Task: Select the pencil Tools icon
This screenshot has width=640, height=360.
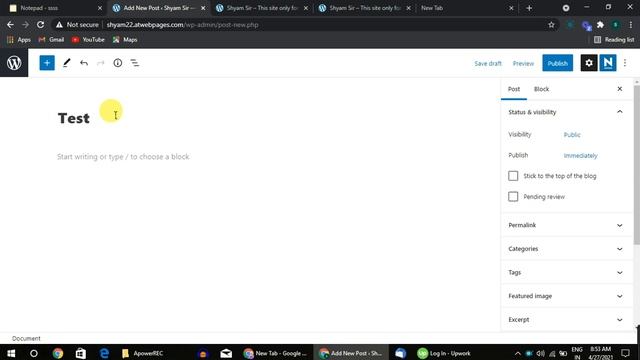Action: coord(67,63)
